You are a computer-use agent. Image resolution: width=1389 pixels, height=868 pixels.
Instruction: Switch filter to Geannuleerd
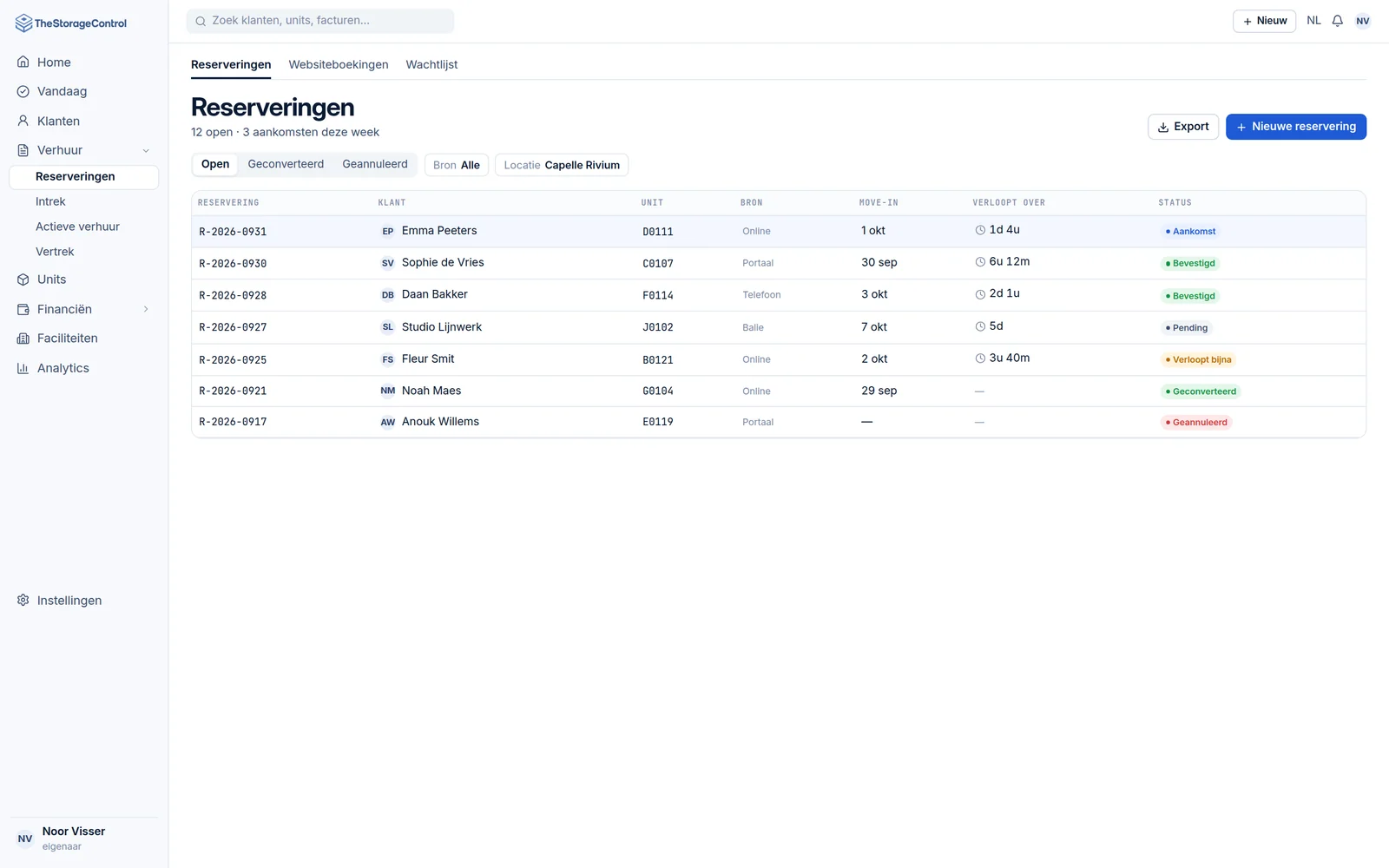pos(375,164)
